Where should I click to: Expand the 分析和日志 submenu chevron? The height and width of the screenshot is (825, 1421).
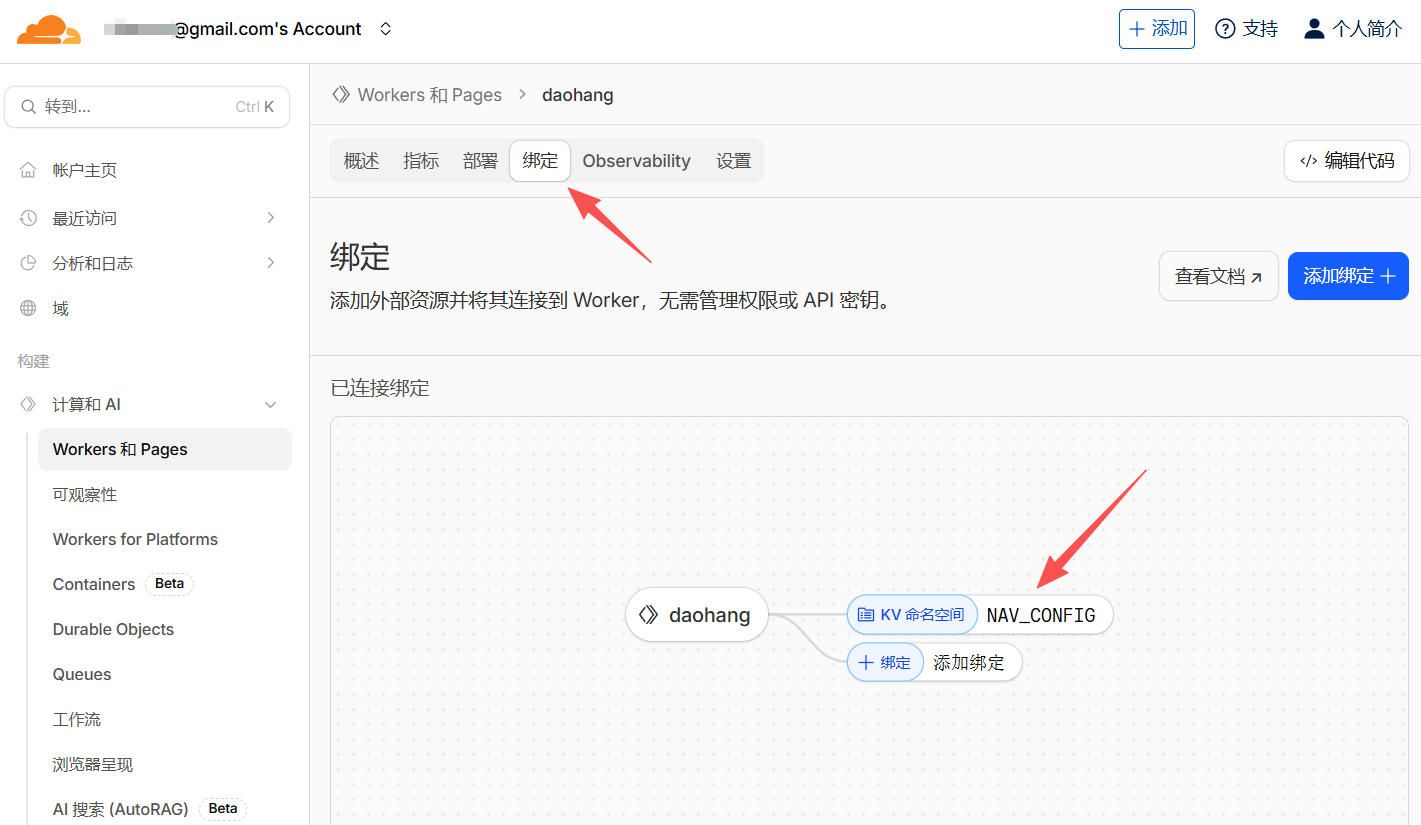(270, 263)
